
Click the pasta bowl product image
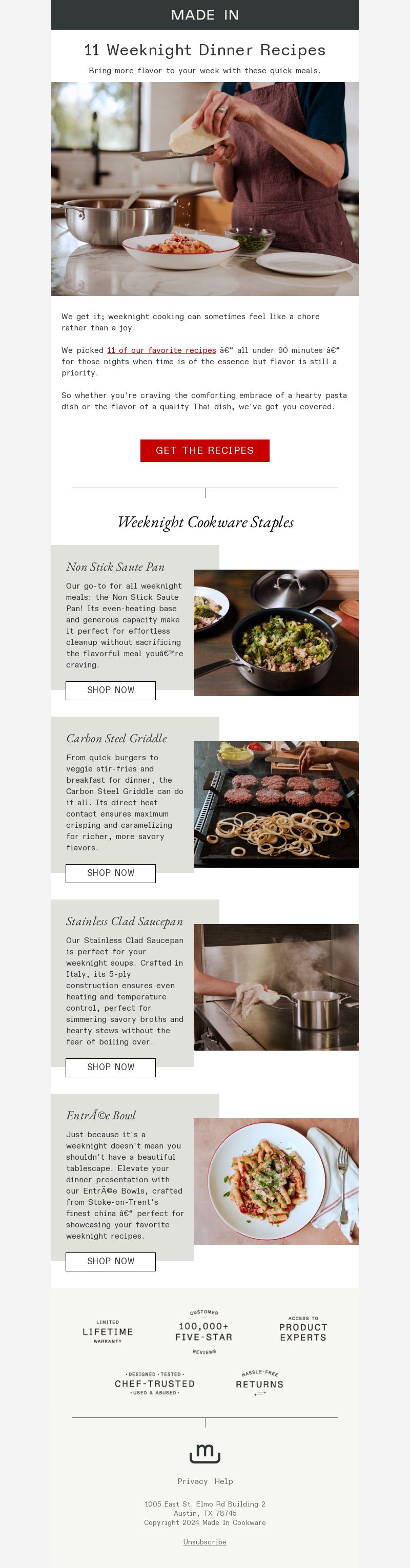pos(276,1181)
